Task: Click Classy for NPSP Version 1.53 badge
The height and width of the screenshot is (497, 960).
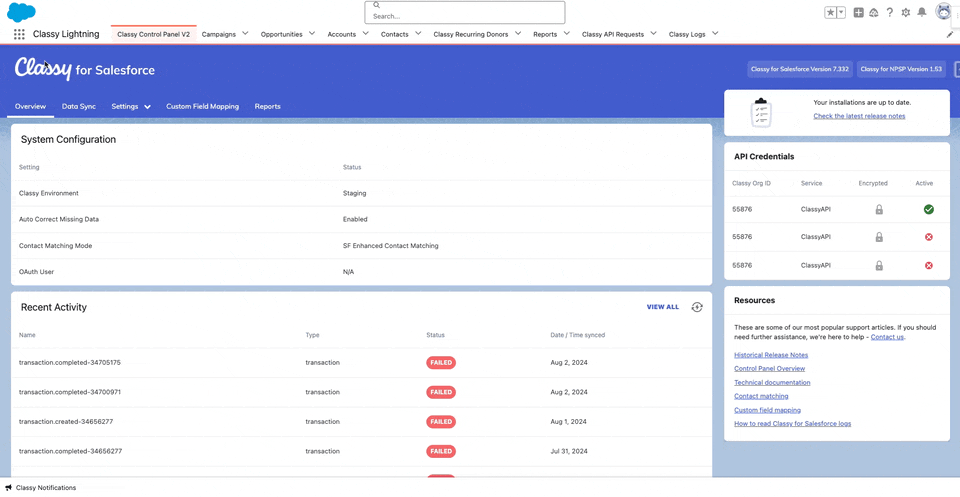Action: (x=901, y=69)
